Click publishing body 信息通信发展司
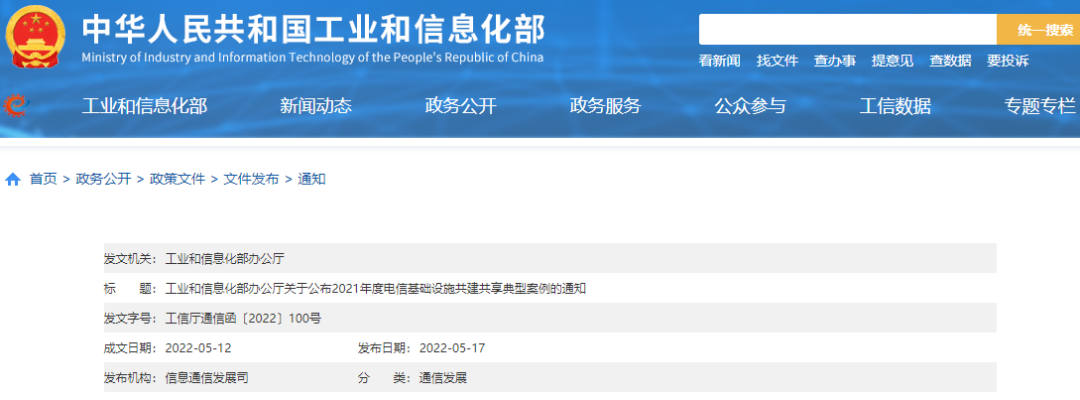This screenshot has height=400, width=1080. 207,378
